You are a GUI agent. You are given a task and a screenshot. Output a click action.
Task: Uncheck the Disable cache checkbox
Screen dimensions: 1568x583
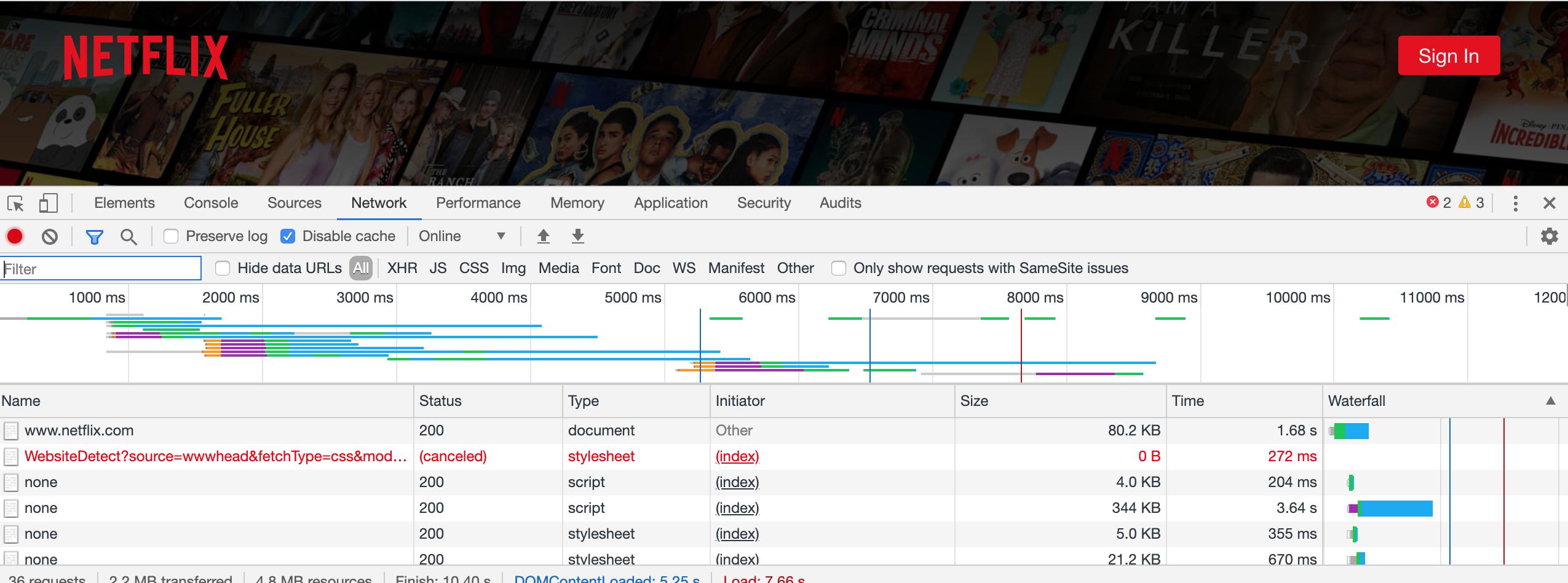[x=288, y=237]
